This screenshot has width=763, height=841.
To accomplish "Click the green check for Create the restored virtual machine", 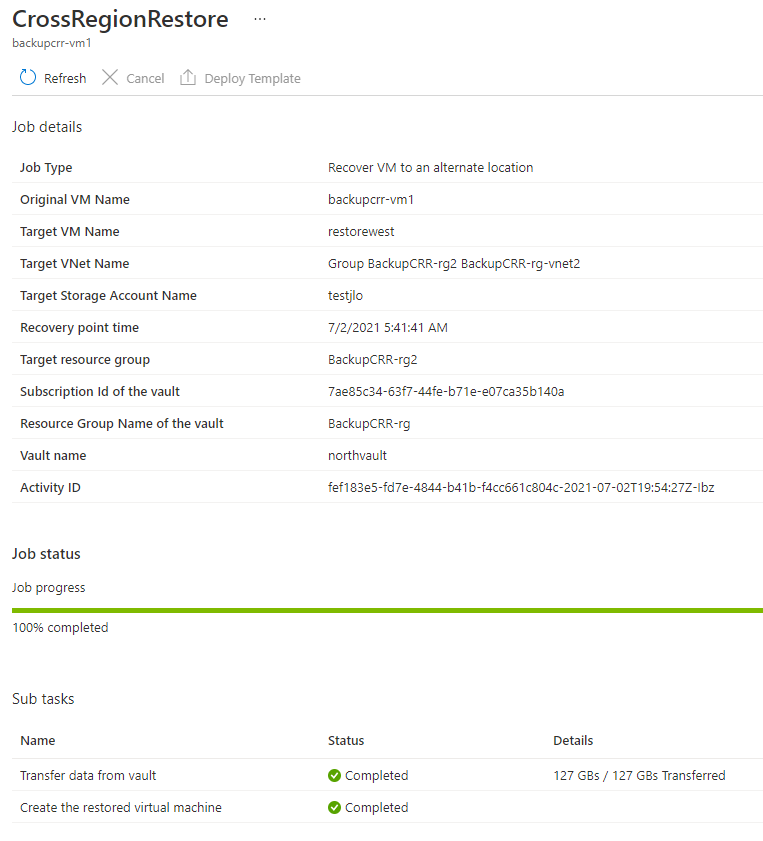I will click(334, 808).
